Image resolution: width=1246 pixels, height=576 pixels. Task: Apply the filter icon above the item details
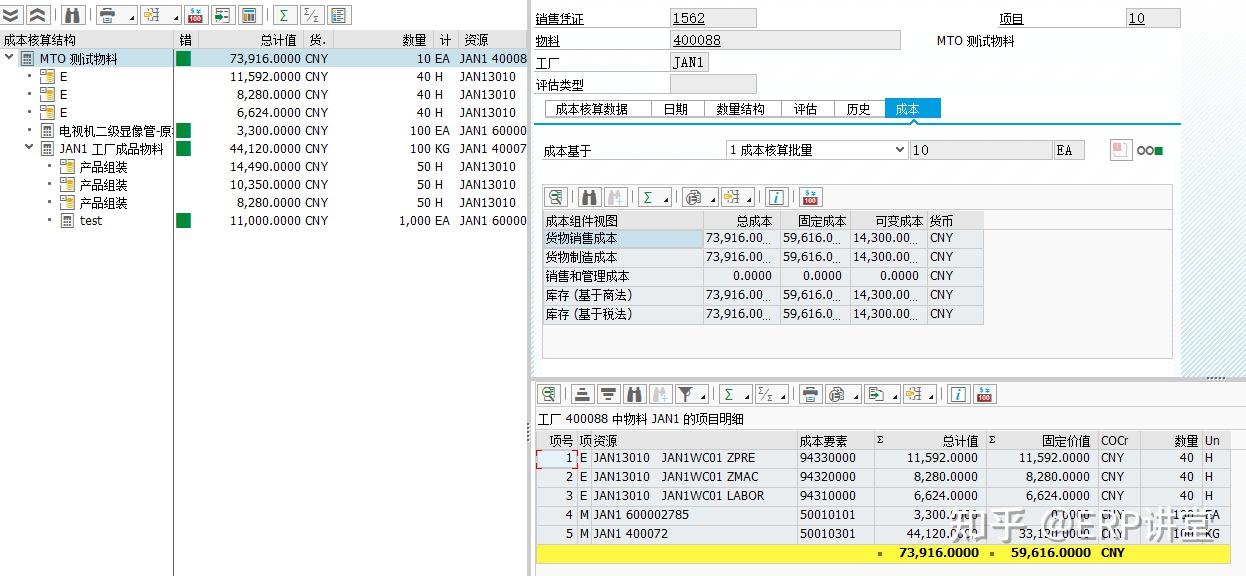684,394
